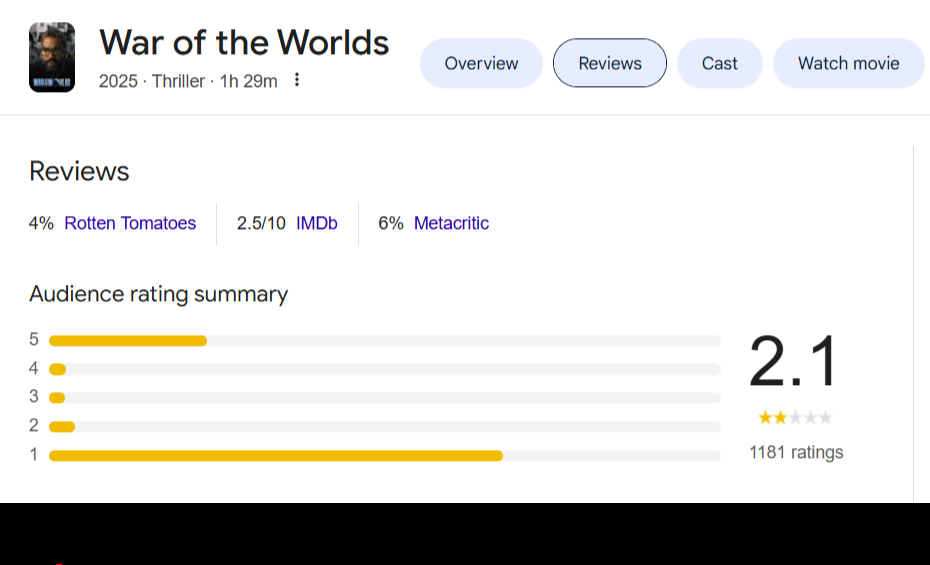The width and height of the screenshot is (930, 565).
Task: Click the War of the Worlds poster thumbnail
Action: 52,57
